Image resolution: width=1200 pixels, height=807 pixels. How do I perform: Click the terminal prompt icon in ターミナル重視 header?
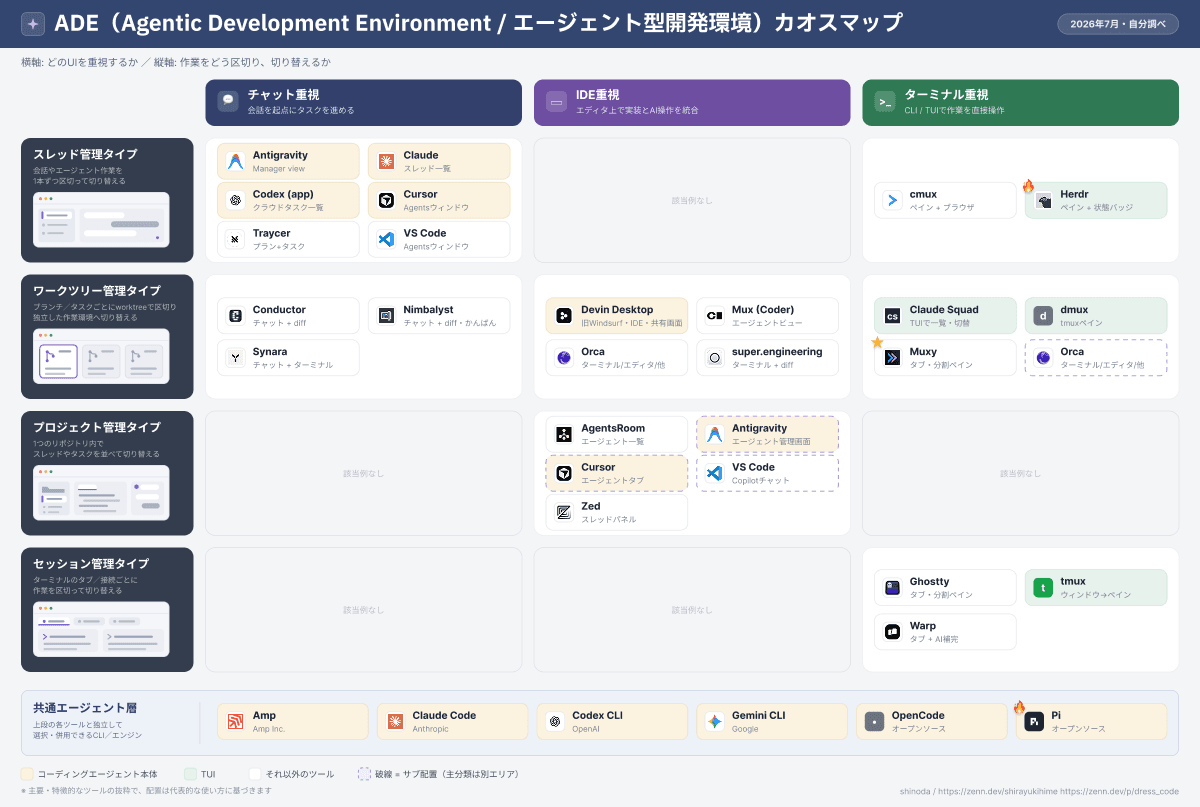tap(885, 102)
